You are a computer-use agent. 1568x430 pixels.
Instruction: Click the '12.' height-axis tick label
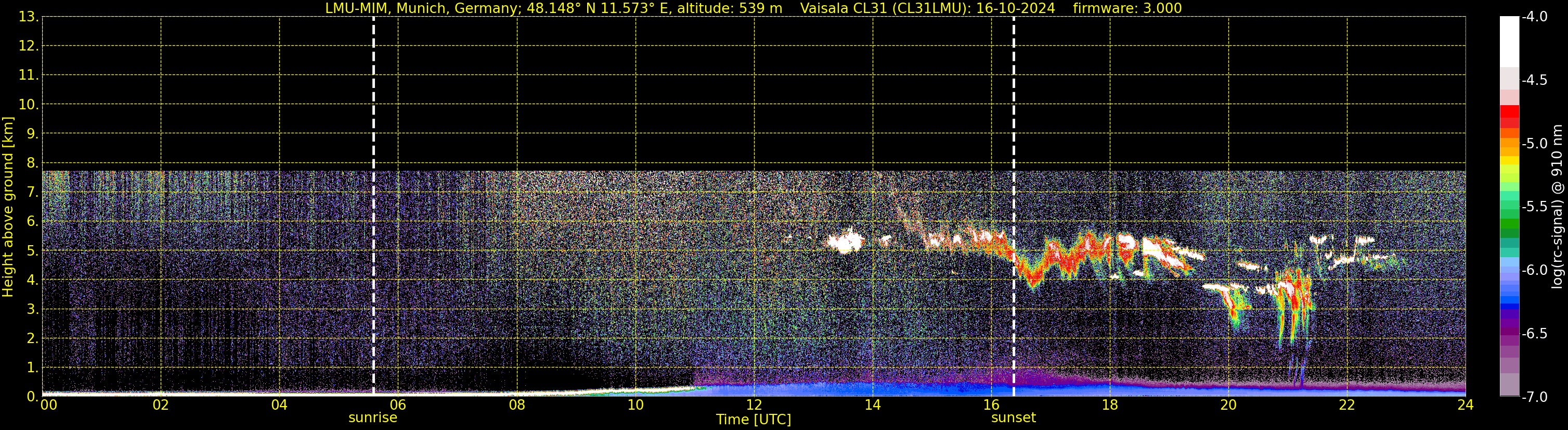29,46
